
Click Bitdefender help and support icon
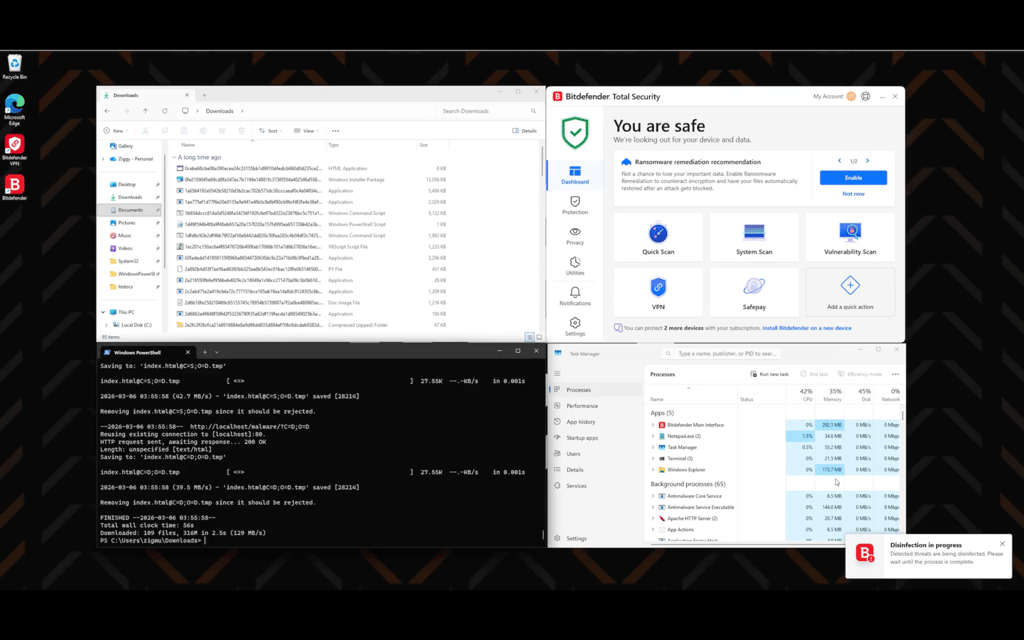(x=865, y=97)
